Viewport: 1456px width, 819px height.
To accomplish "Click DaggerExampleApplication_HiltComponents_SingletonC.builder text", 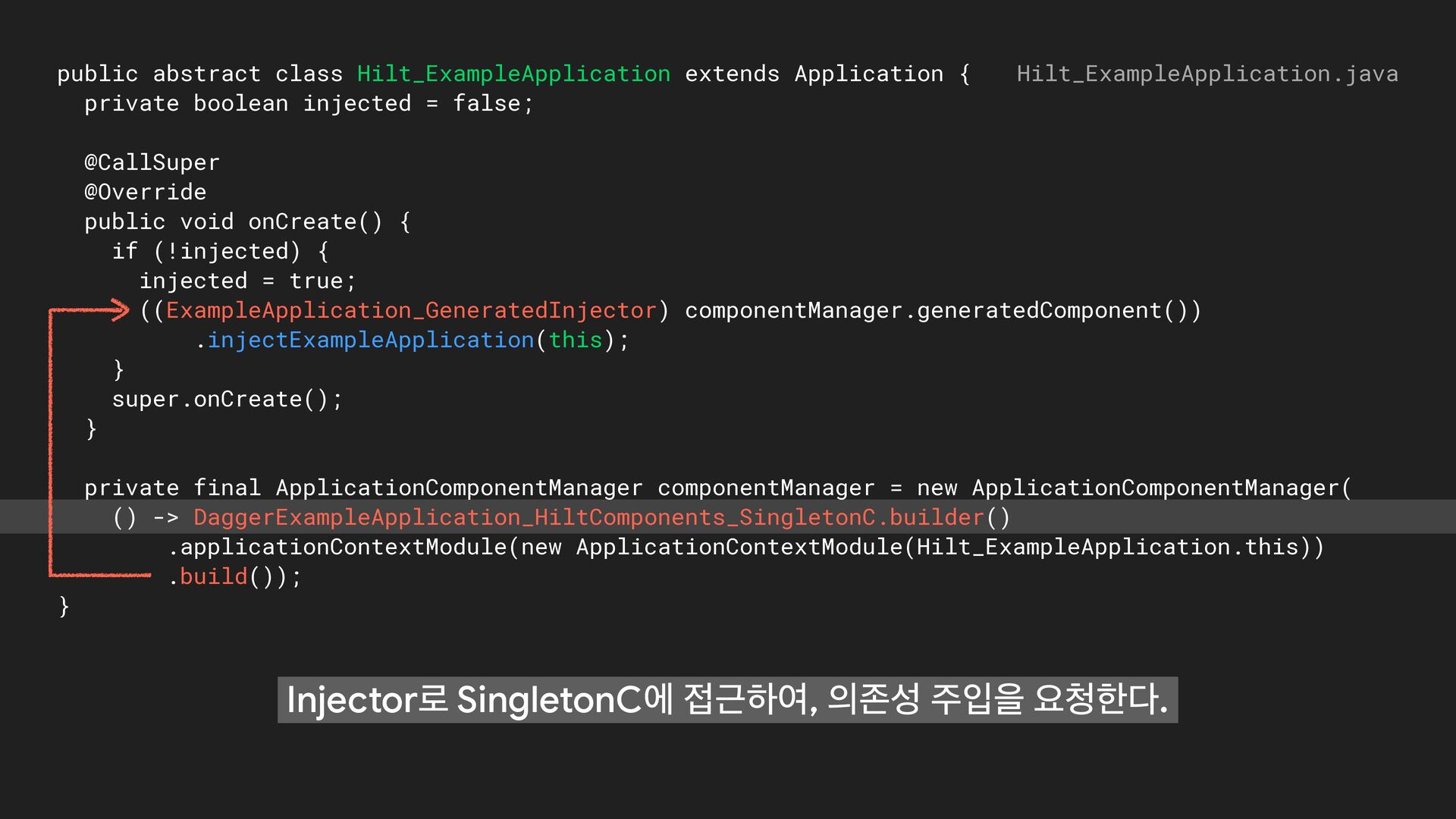I will (x=588, y=517).
